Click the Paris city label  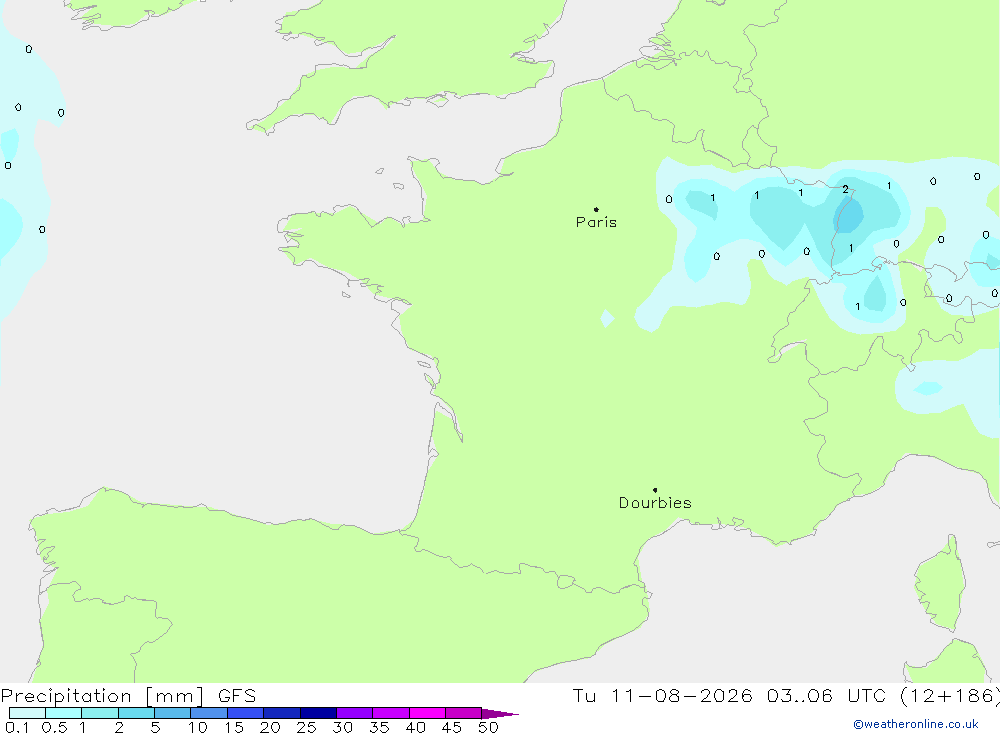[596, 222]
